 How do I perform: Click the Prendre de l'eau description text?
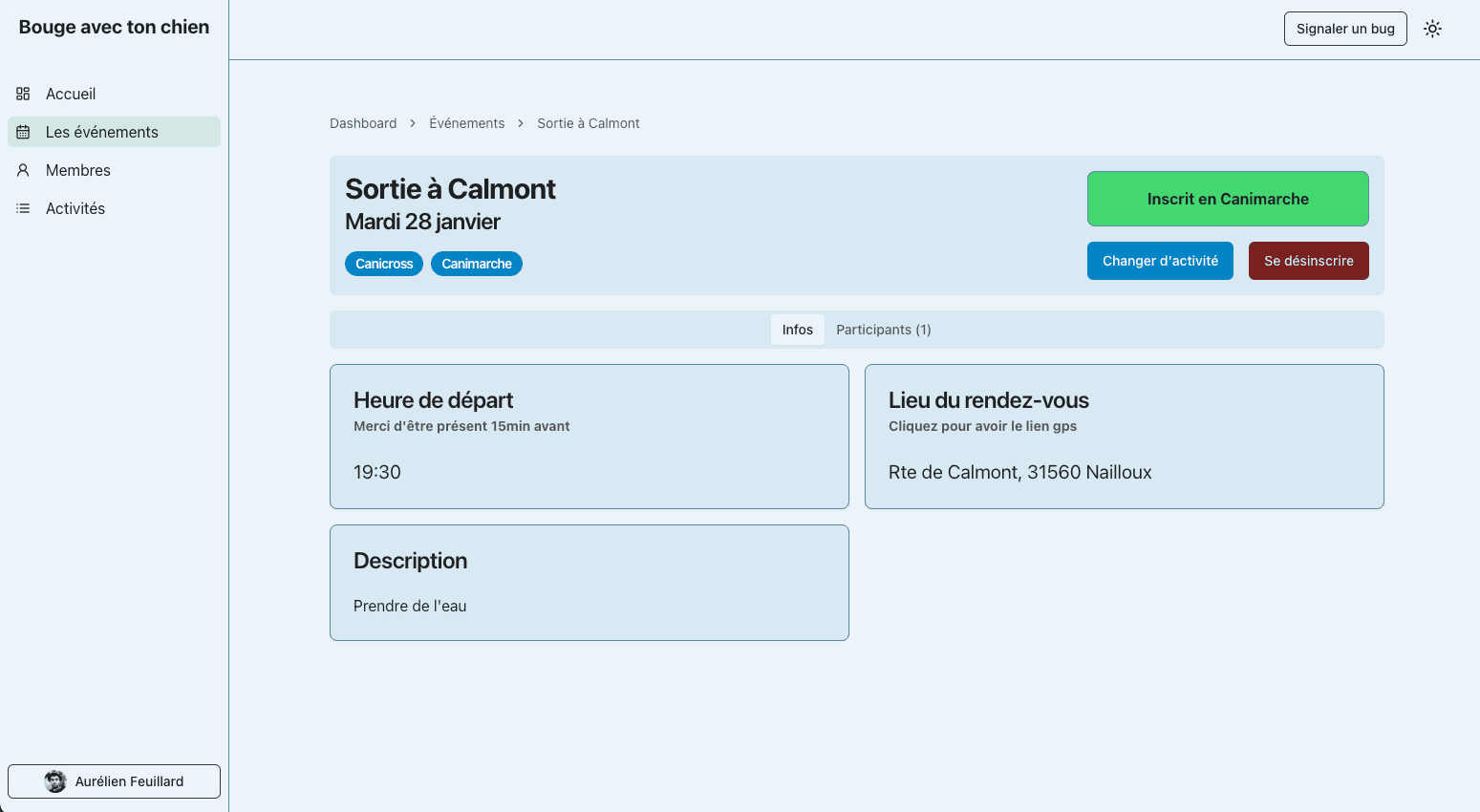pos(410,606)
